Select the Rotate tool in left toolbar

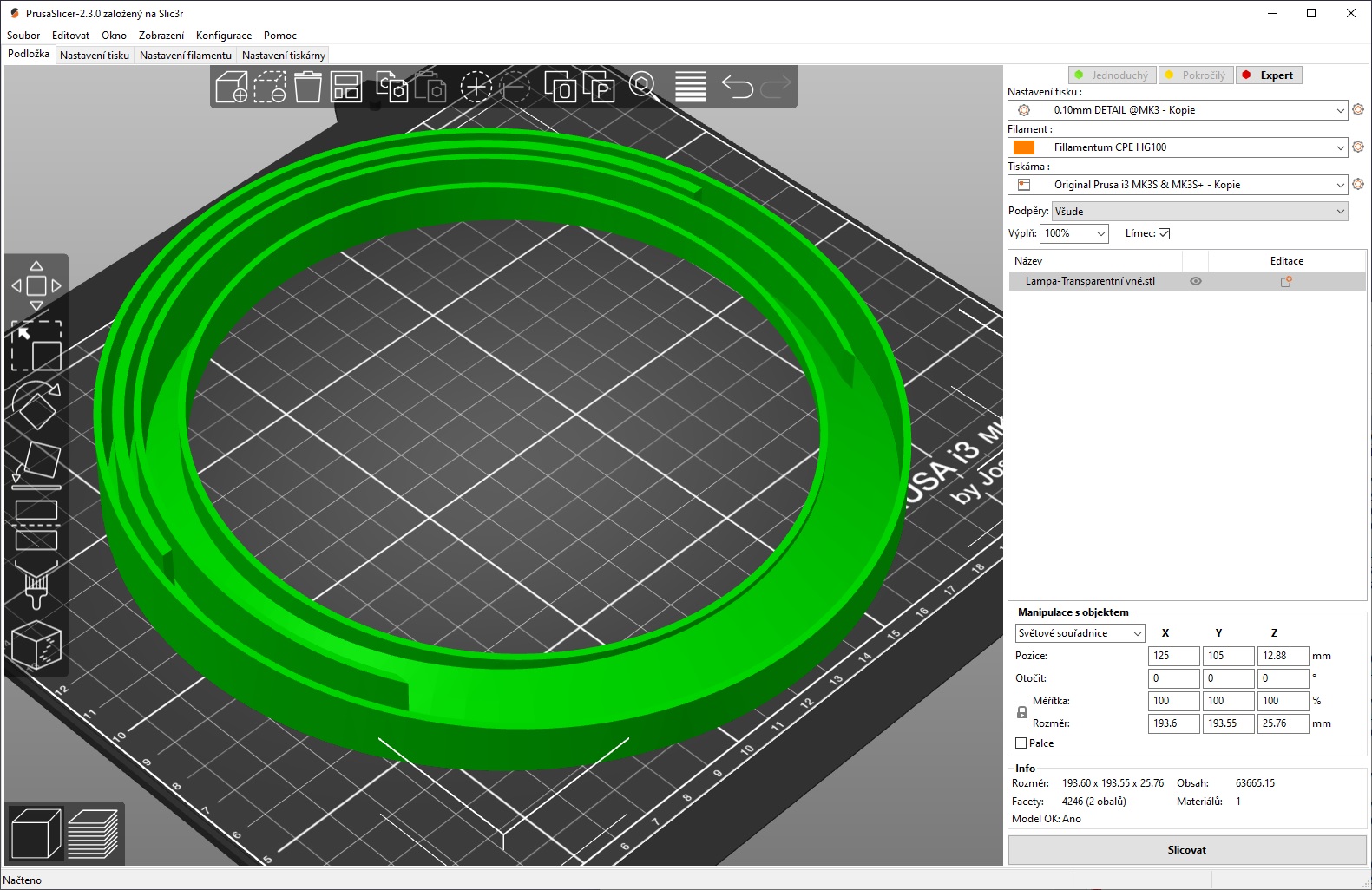36,405
